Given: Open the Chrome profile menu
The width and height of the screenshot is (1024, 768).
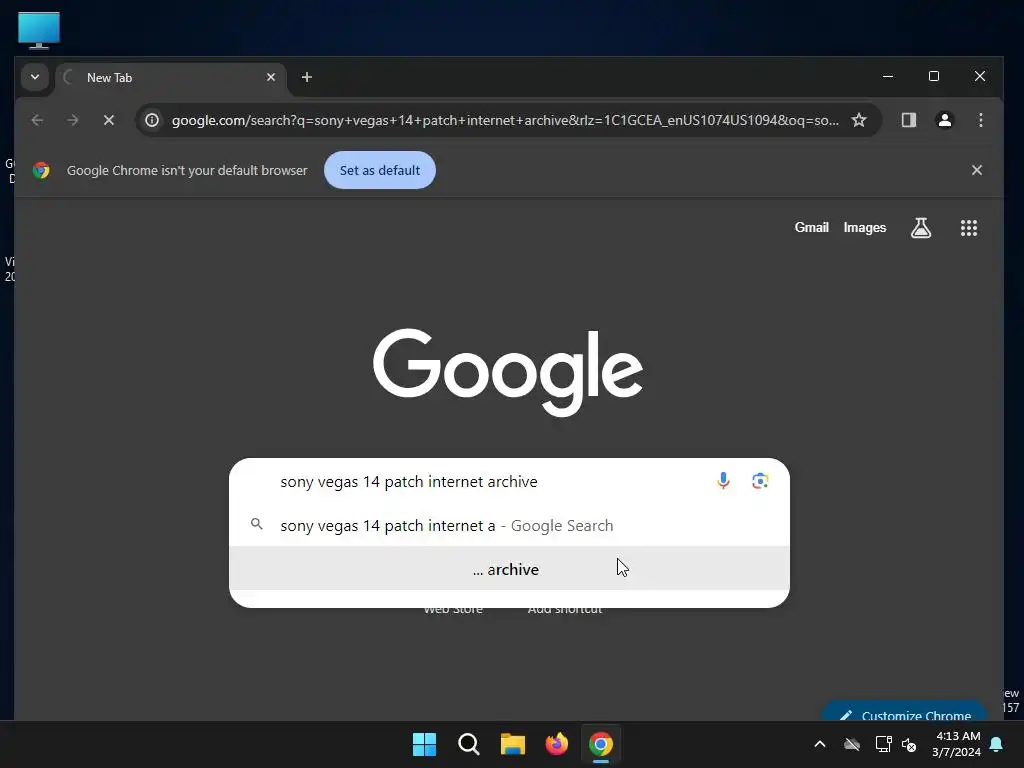Looking at the screenshot, I should (944, 120).
